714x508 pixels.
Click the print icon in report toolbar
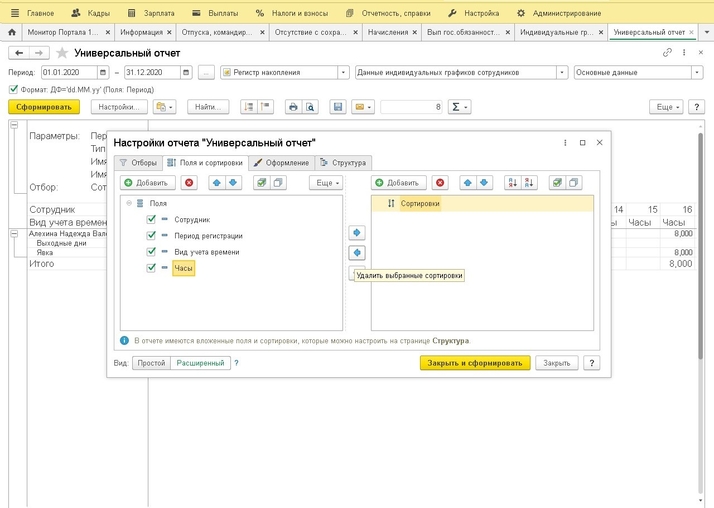click(293, 107)
